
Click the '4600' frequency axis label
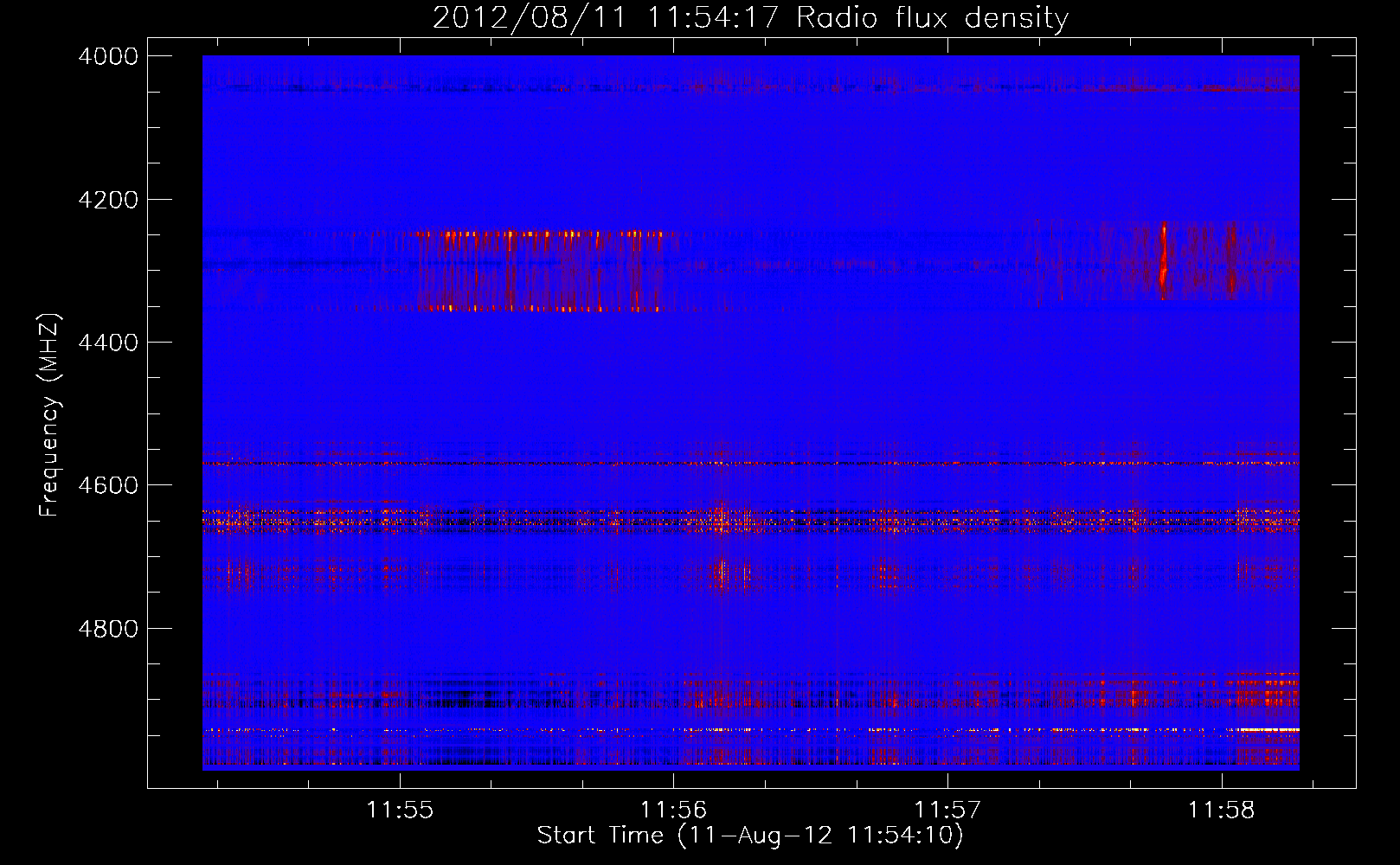point(108,485)
